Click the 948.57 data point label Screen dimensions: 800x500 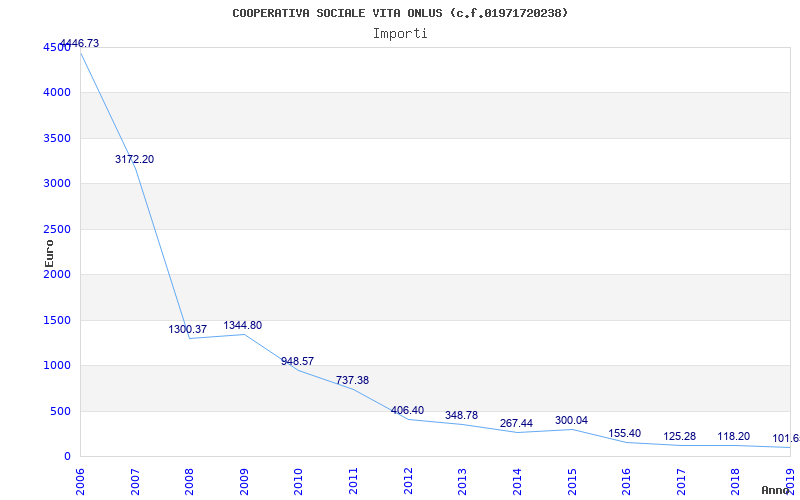(x=297, y=361)
